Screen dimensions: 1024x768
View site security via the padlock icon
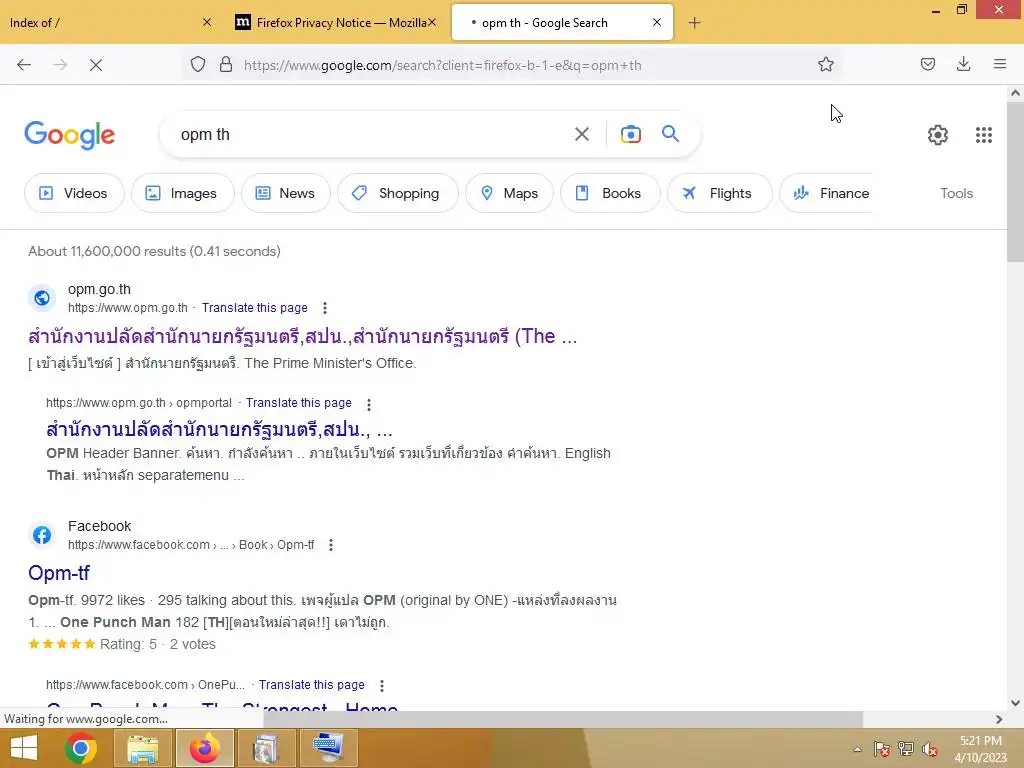click(x=226, y=65)
